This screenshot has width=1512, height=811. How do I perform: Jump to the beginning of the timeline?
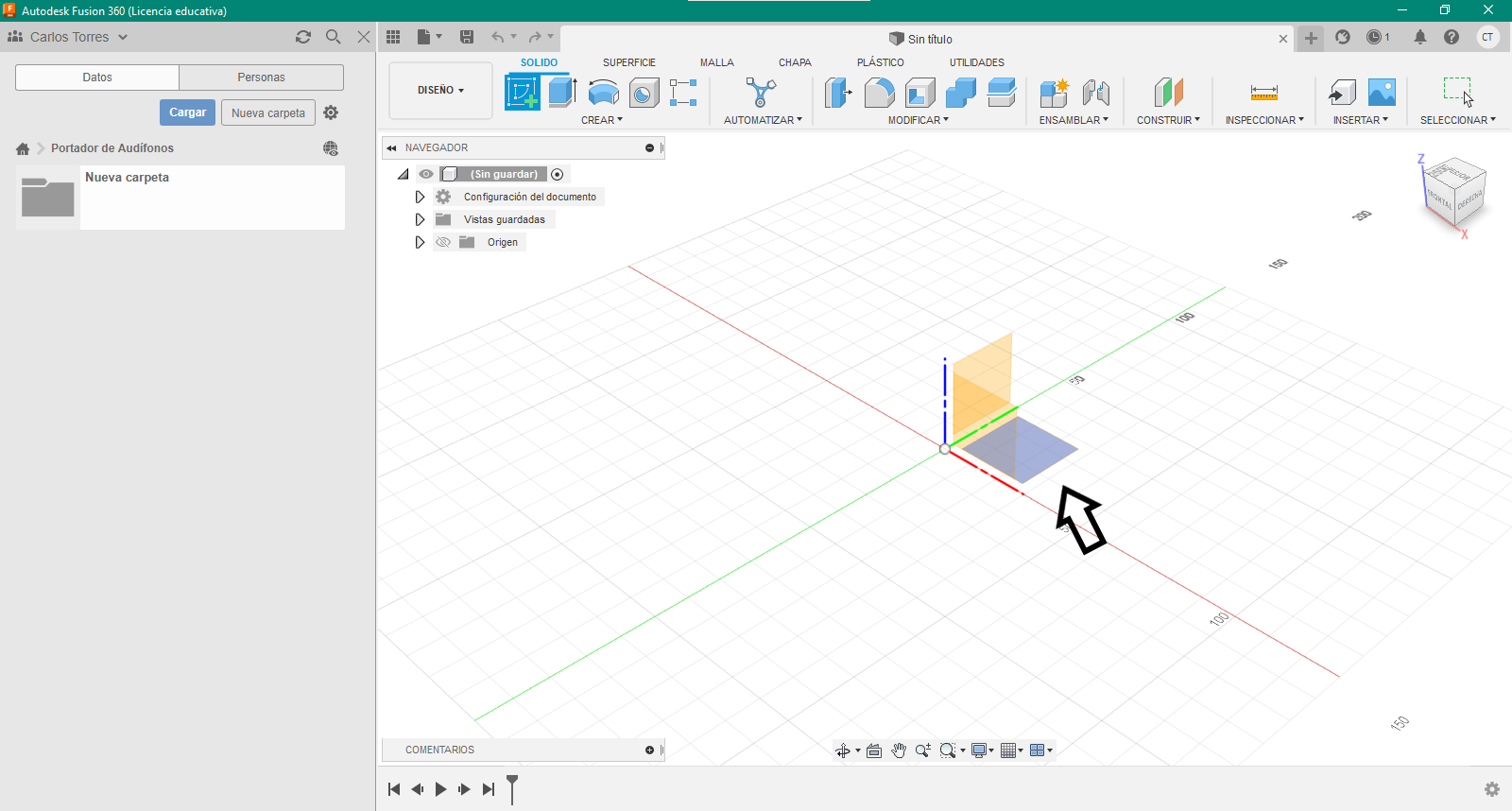394,789
